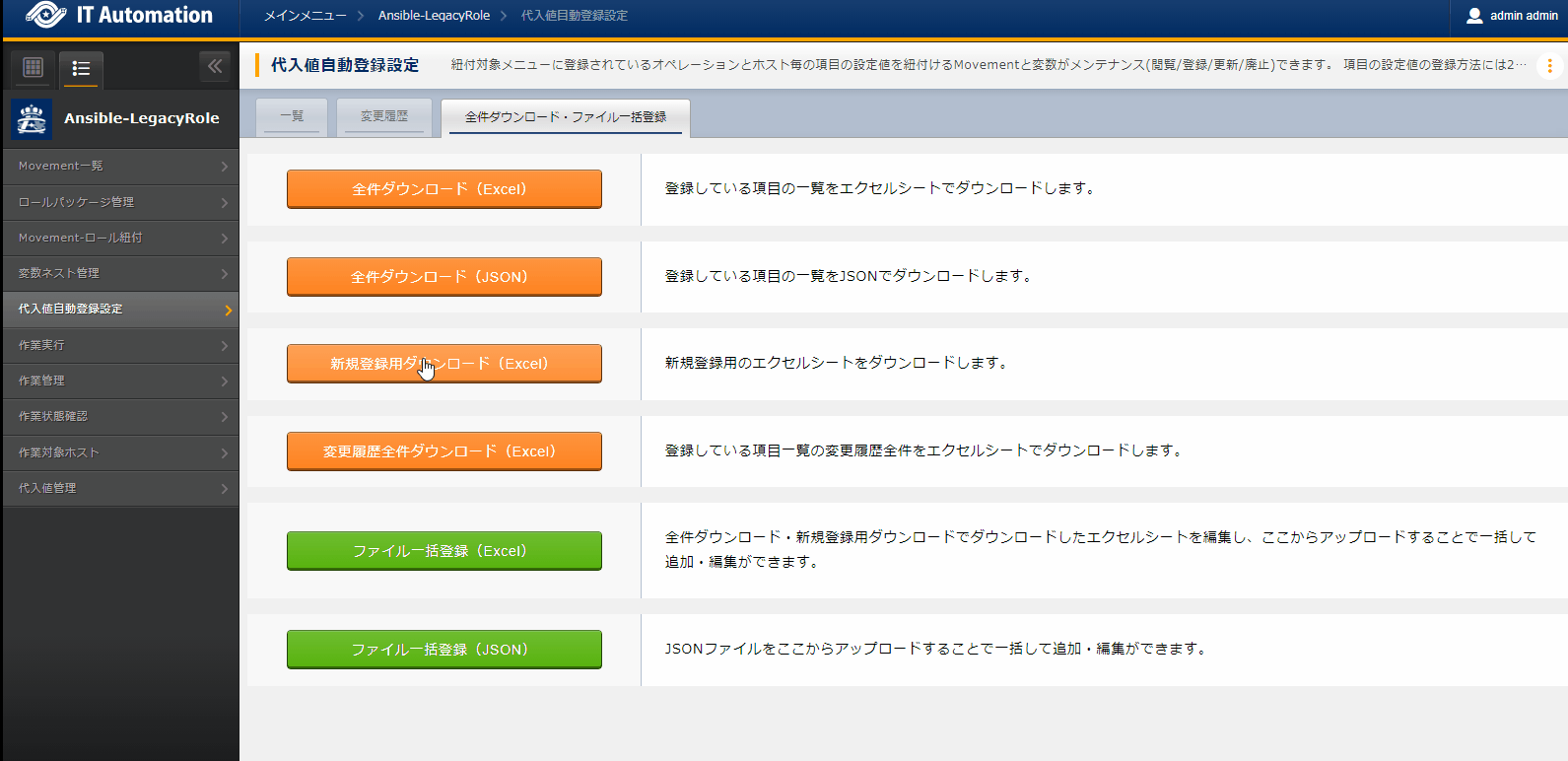Image resolution: width=1568 pixels, height=761 pixels.
Task: Click ファイル一括登録（JSON） green button
Action: coord(443,650)
